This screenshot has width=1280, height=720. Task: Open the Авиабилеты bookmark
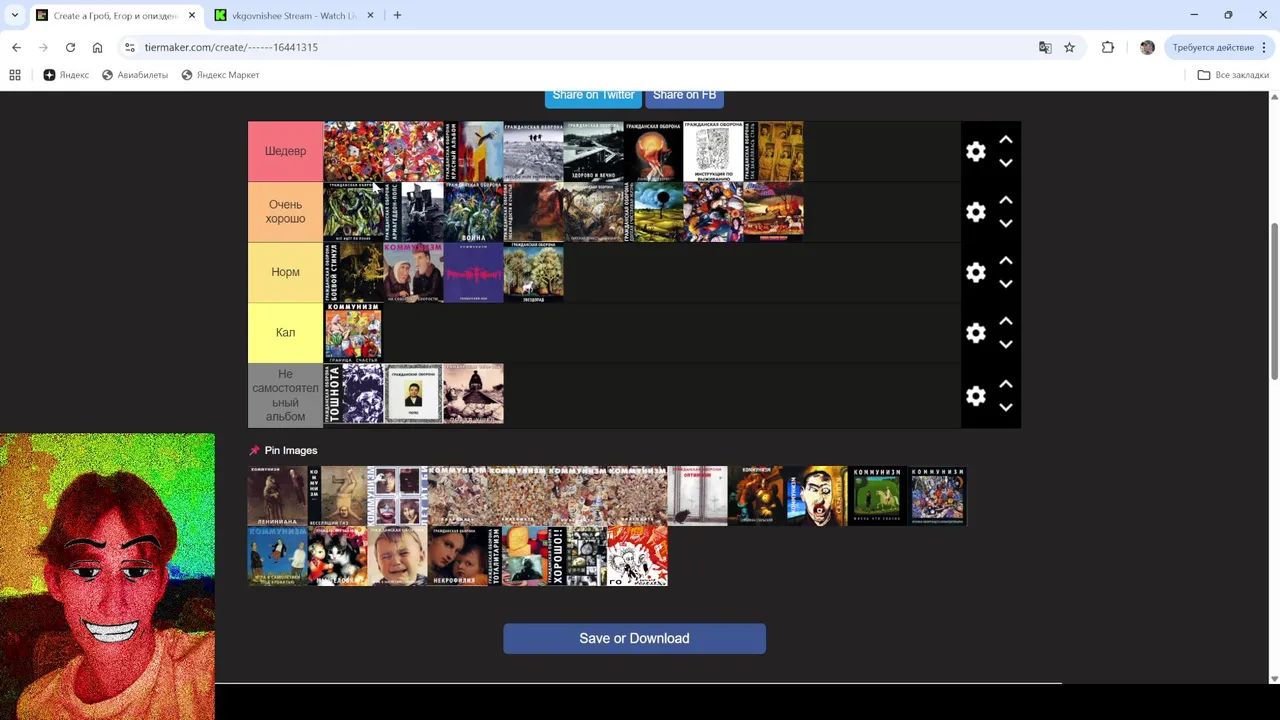[135, 75]
